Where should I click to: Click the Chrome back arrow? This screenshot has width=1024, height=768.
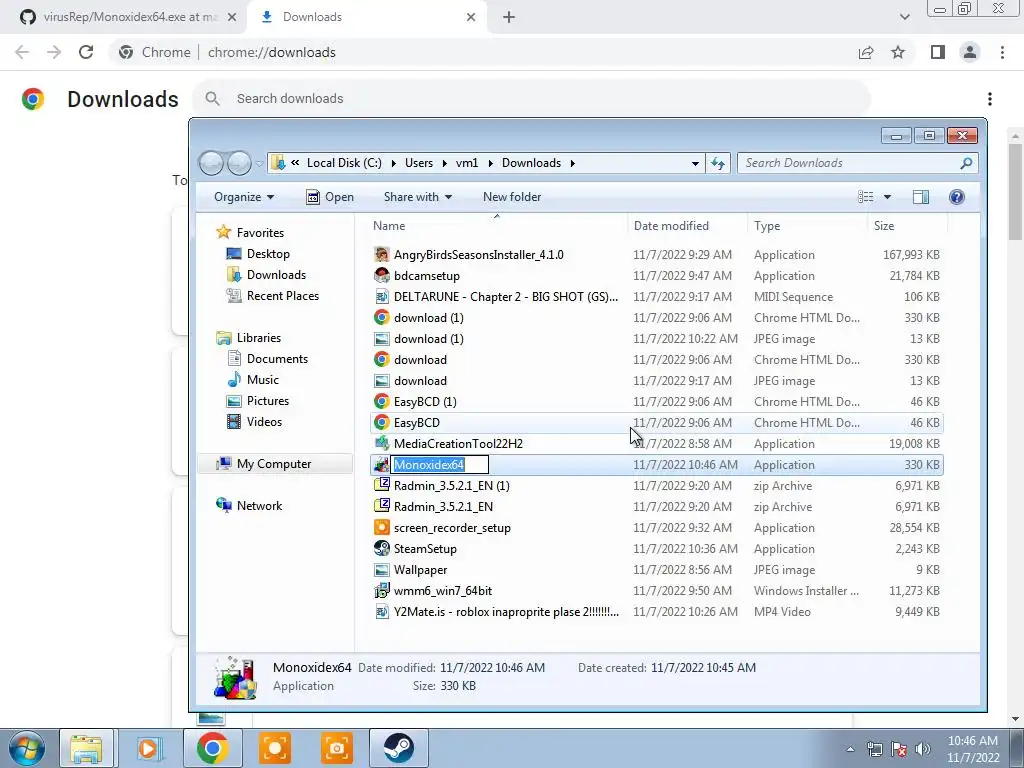pos(22,52)
